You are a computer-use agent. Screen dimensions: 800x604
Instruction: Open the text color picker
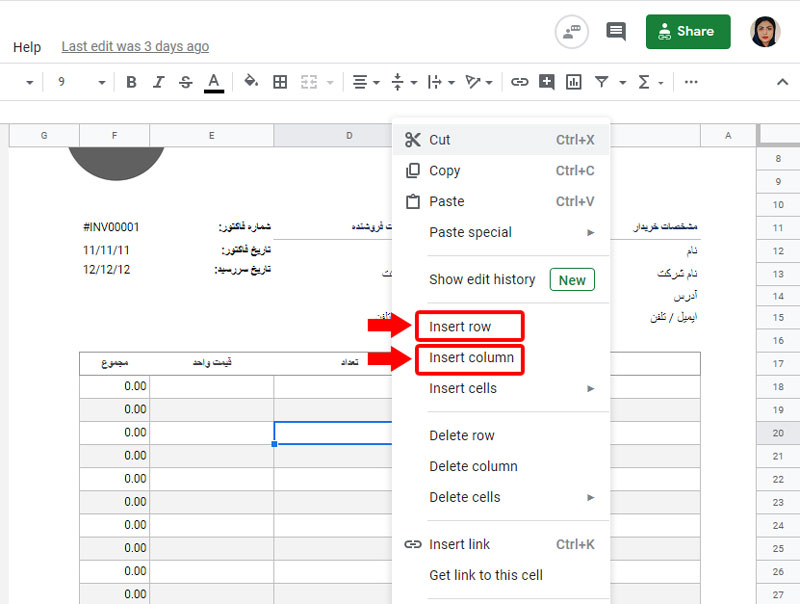point(213,82)
